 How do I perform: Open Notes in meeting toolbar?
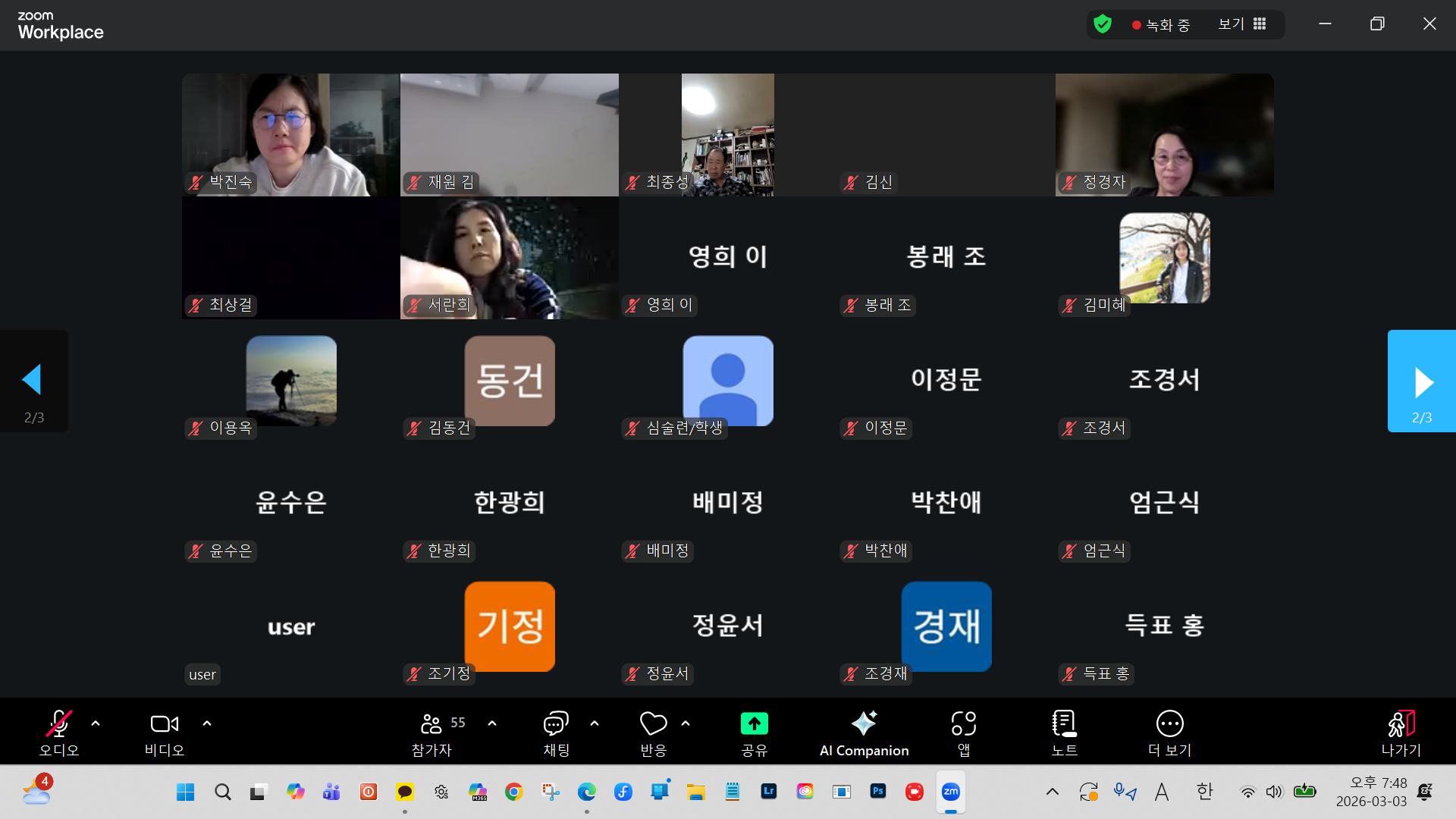1064,724
